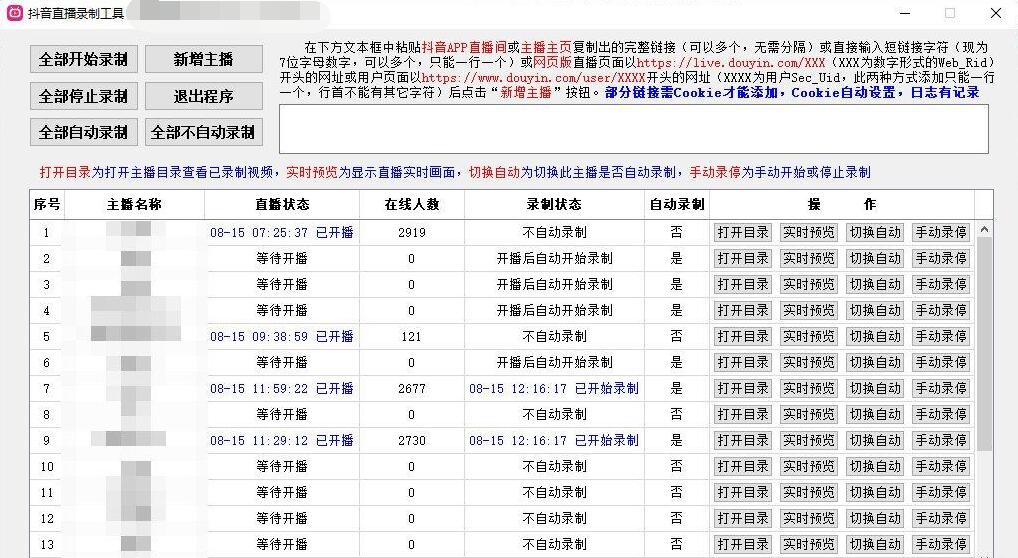Viewport: 1018px width, 558px height.
Task: Click 切换自动 in row 6
Action: point(875,362)
